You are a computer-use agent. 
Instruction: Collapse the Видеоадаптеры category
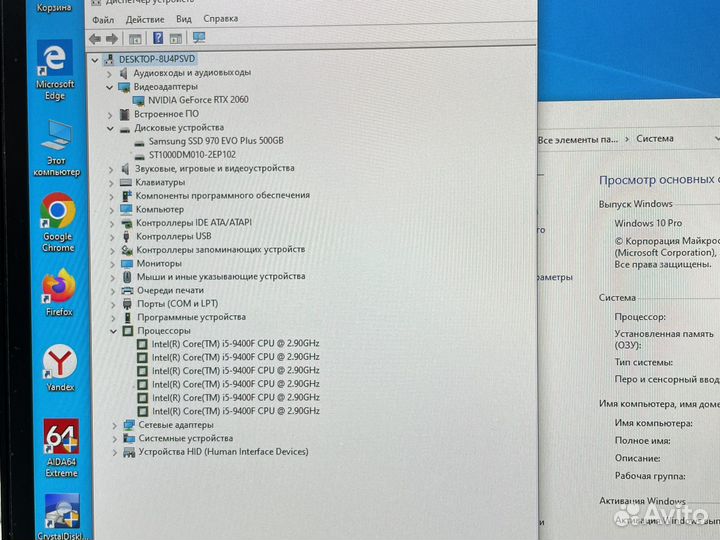109,87
